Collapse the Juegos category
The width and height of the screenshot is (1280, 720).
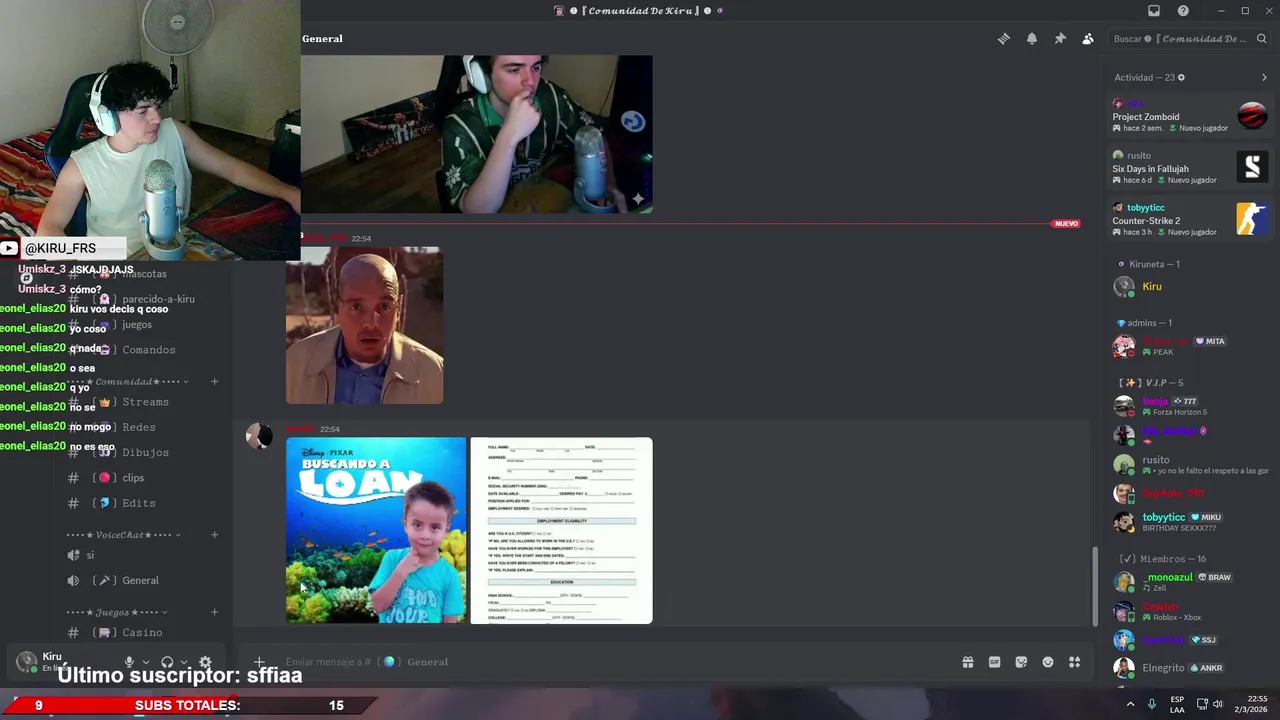[x=115, y=612]
